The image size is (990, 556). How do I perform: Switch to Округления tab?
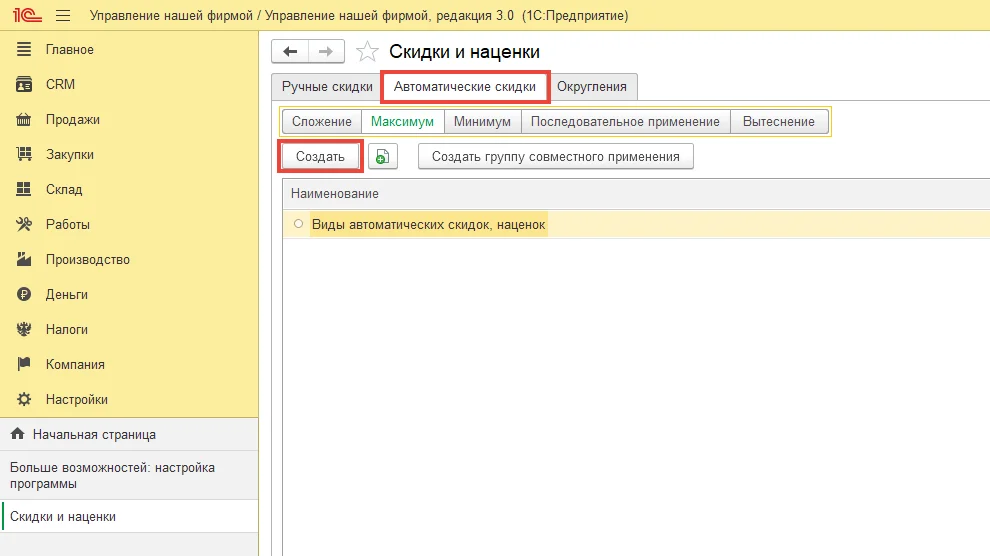click(592, 86)
